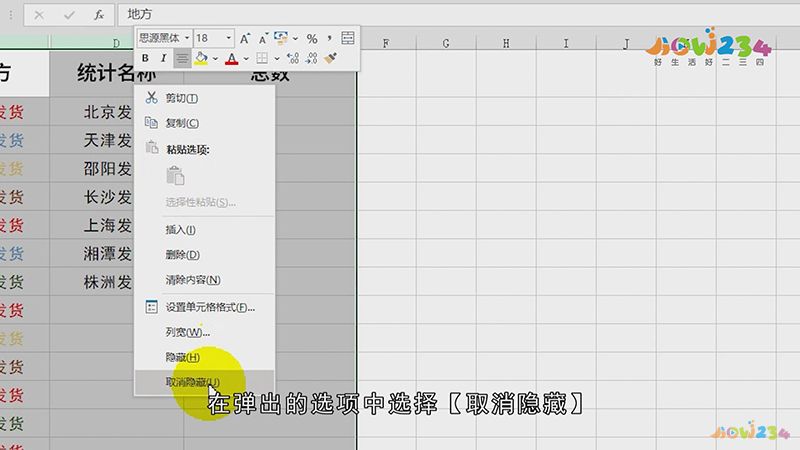Choose 插入(I) from the context menu
The height and width of the screenshot is (450, 800).
click(x=204, y=230)
